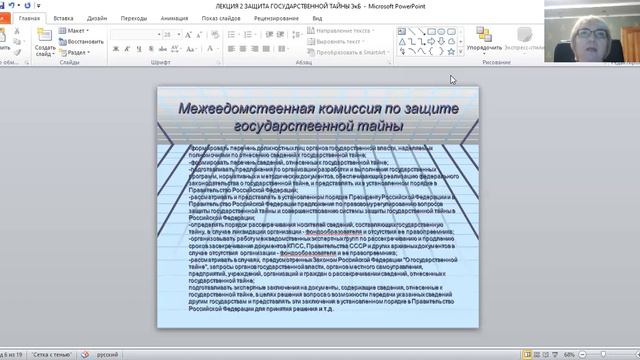Image resolution: width=640 pixels, height=360 pixels.
Task: Open the Макет layout dropdown
Action: (74, 31)
